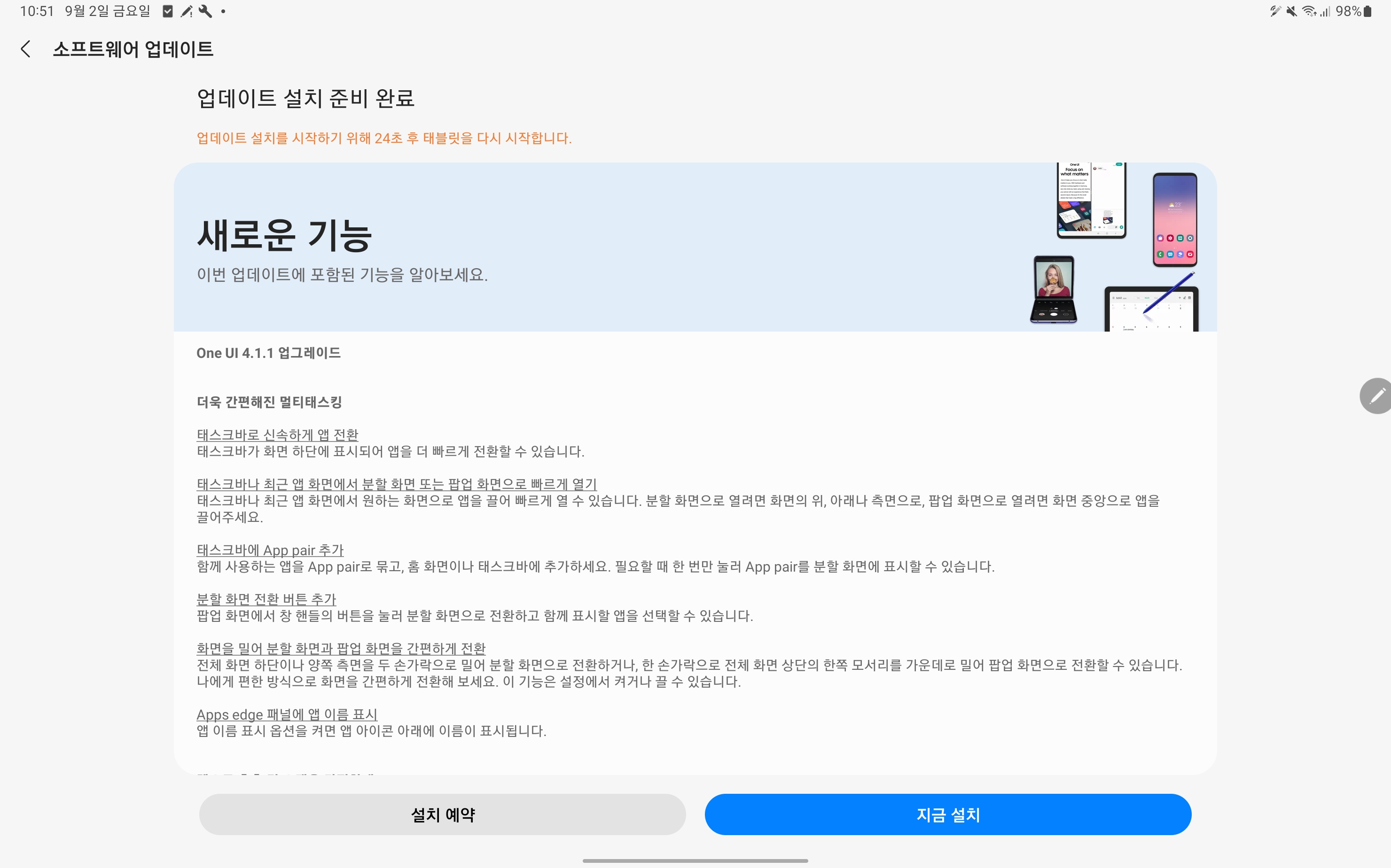Tap the 소프트웨어 업데이트 page title

[x=133, y=49]
